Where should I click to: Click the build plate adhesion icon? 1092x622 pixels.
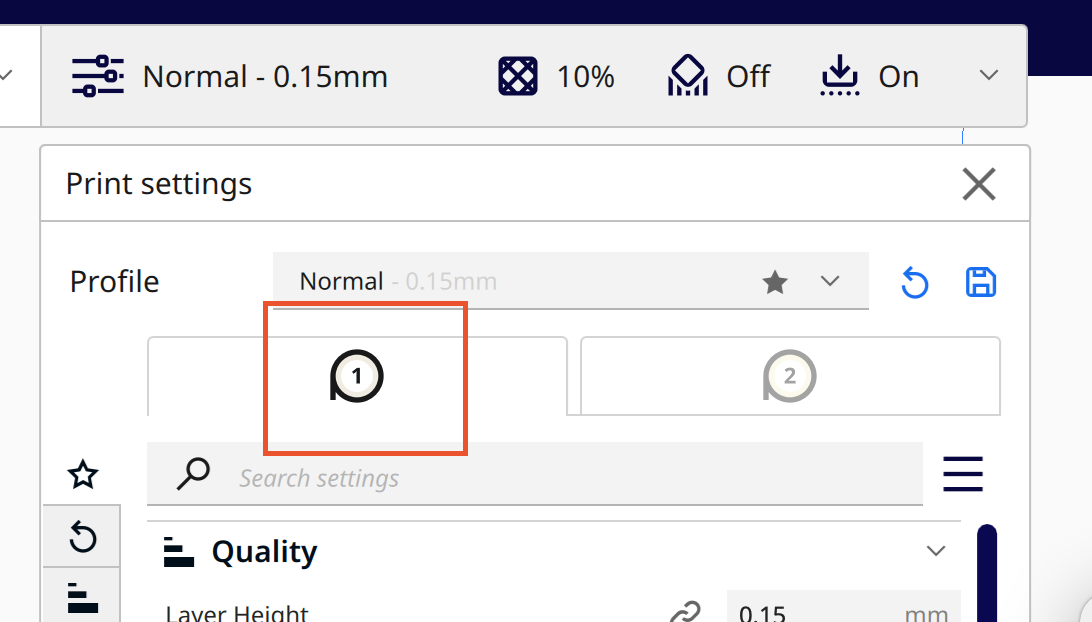[x=840, y=76]
